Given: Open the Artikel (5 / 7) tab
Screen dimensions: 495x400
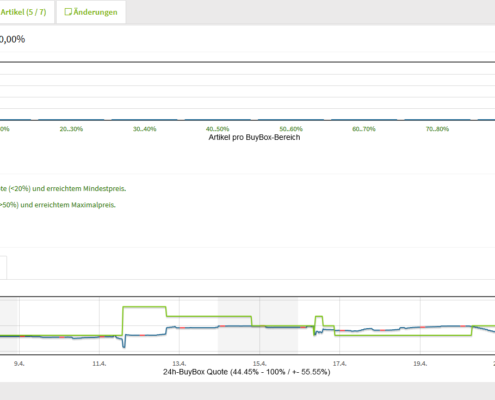Looking at the screenshot, I should (x=24, y=12).
